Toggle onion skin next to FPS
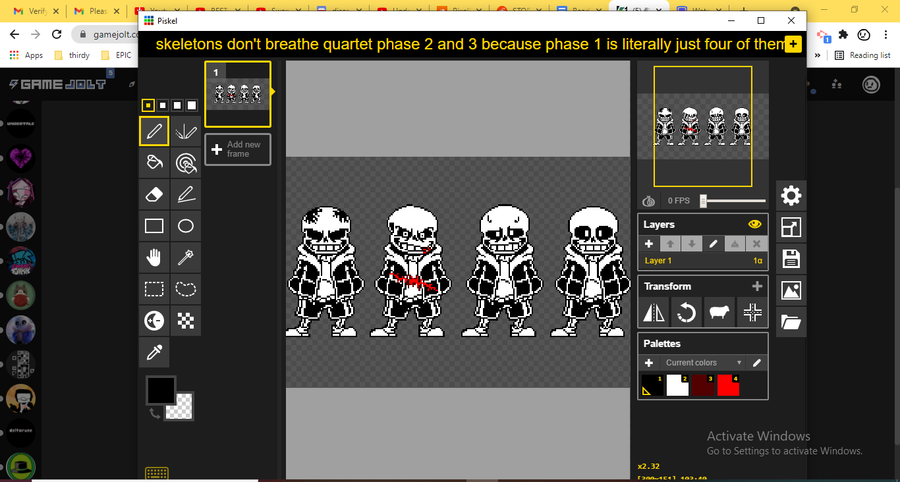This screenshot has width=900, height=482. click(649, 201)
